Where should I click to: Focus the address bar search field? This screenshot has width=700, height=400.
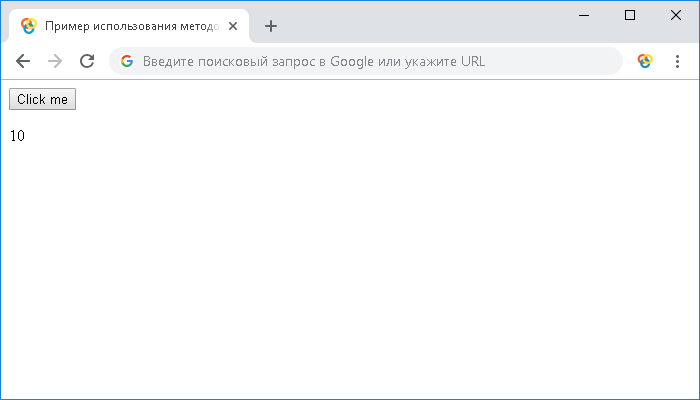click(380, 61)
